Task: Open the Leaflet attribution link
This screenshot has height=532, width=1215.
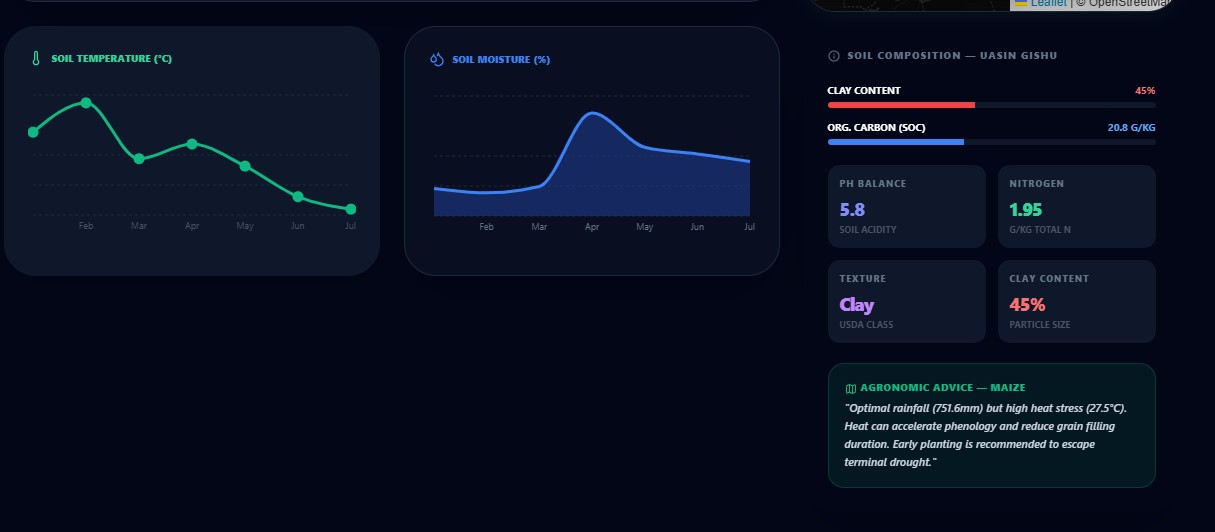Action: (1049, 3)
